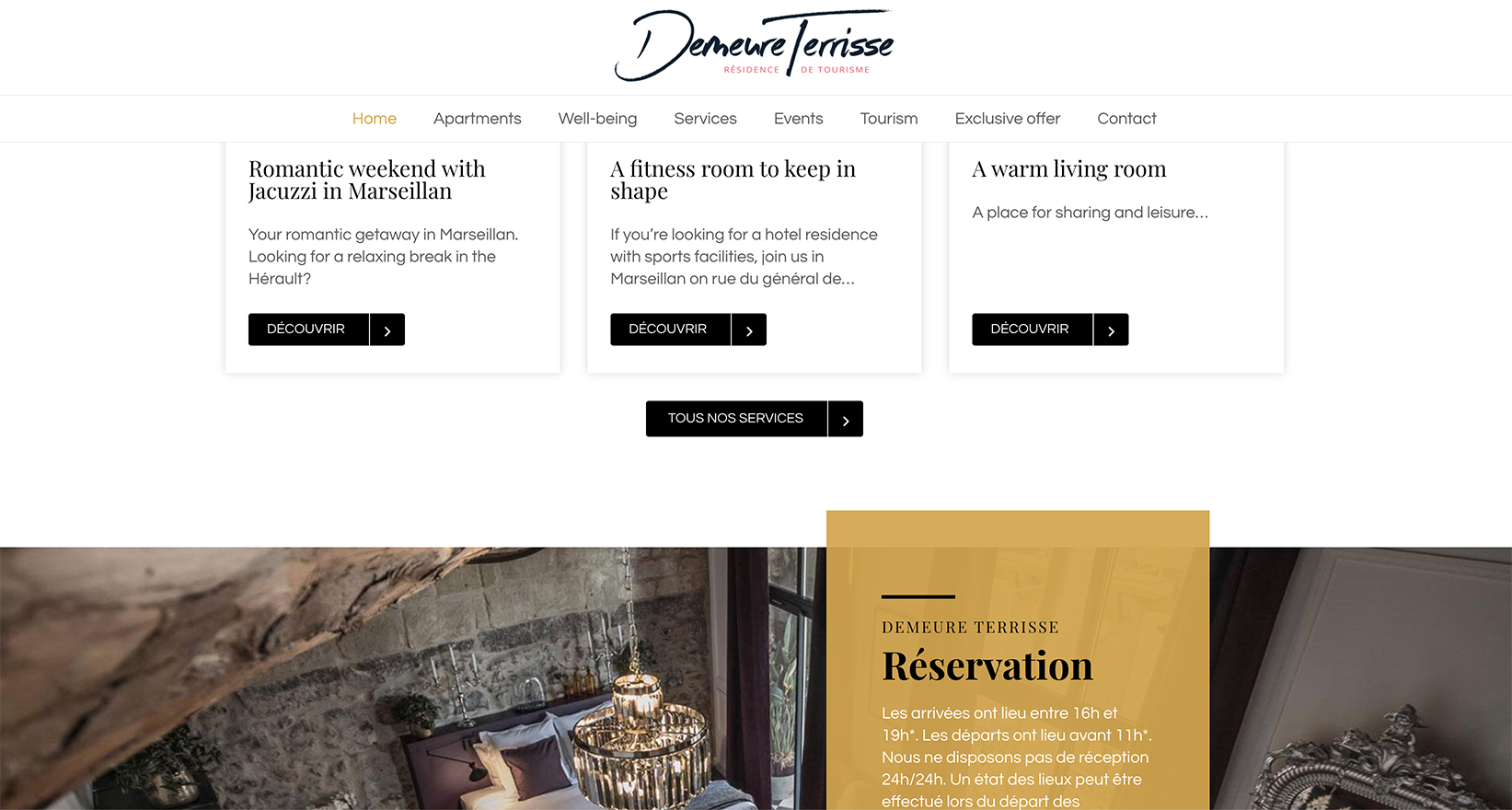Screen dimensions: 1512x810
Task: Go to the Well-being page
Action: [597, 119]
